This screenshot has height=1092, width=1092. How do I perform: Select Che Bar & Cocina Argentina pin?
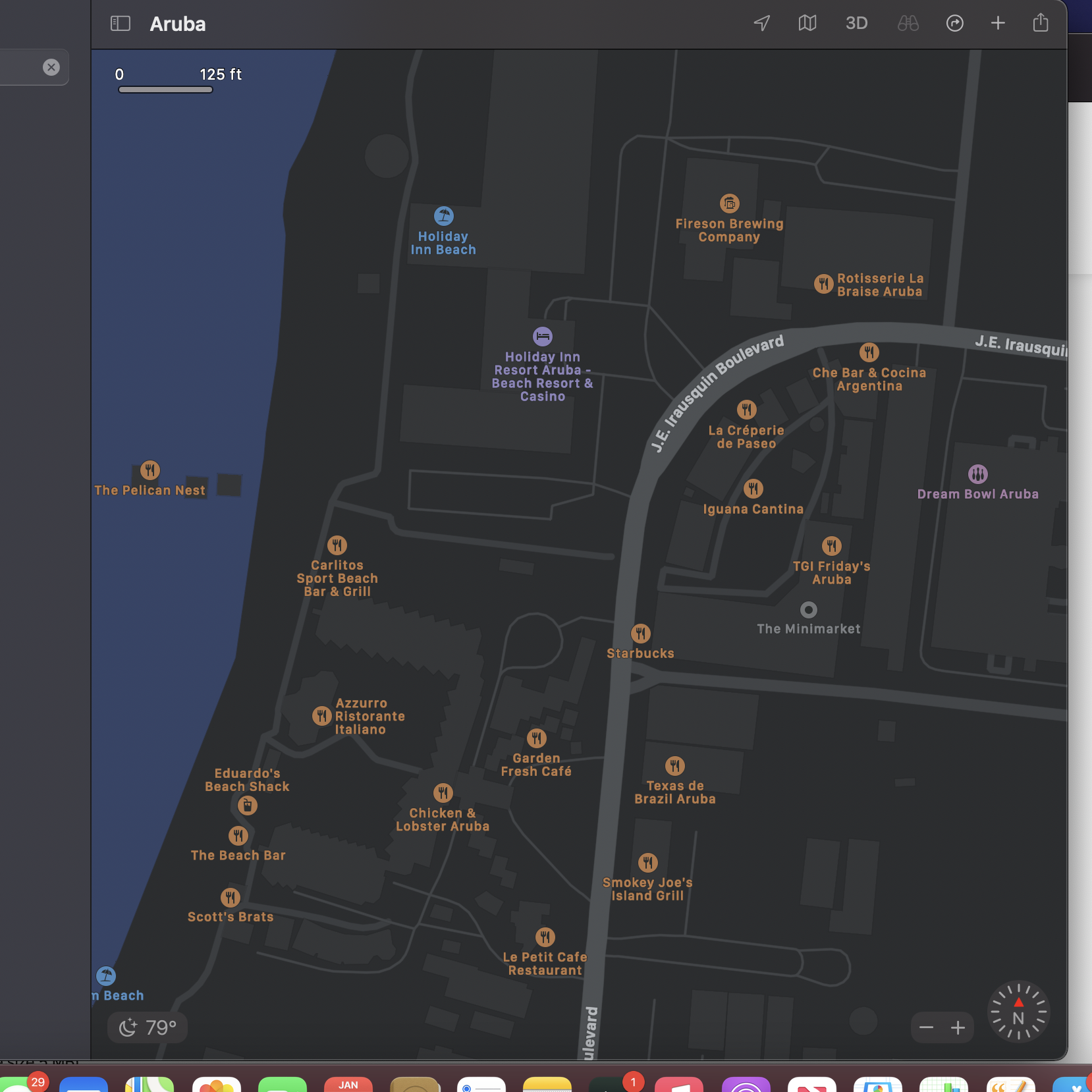tap(869, 352)
